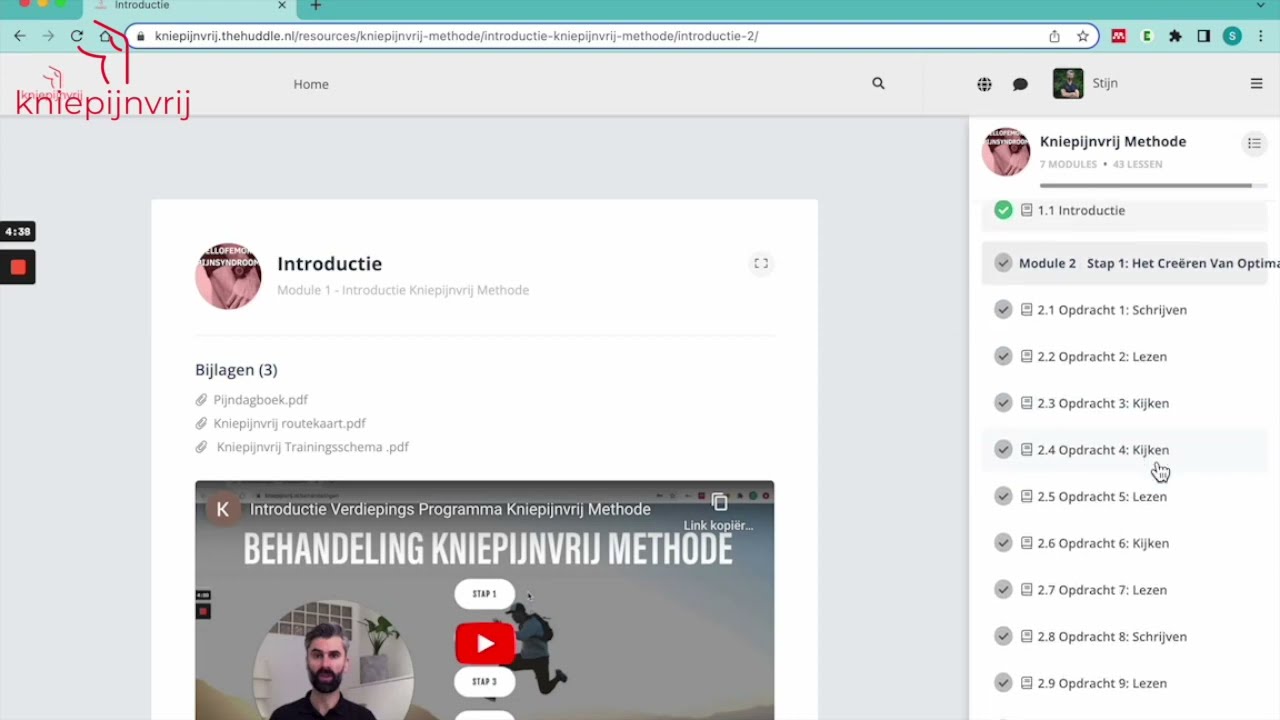Click the share page icon in address bar

coord(1054,36)
